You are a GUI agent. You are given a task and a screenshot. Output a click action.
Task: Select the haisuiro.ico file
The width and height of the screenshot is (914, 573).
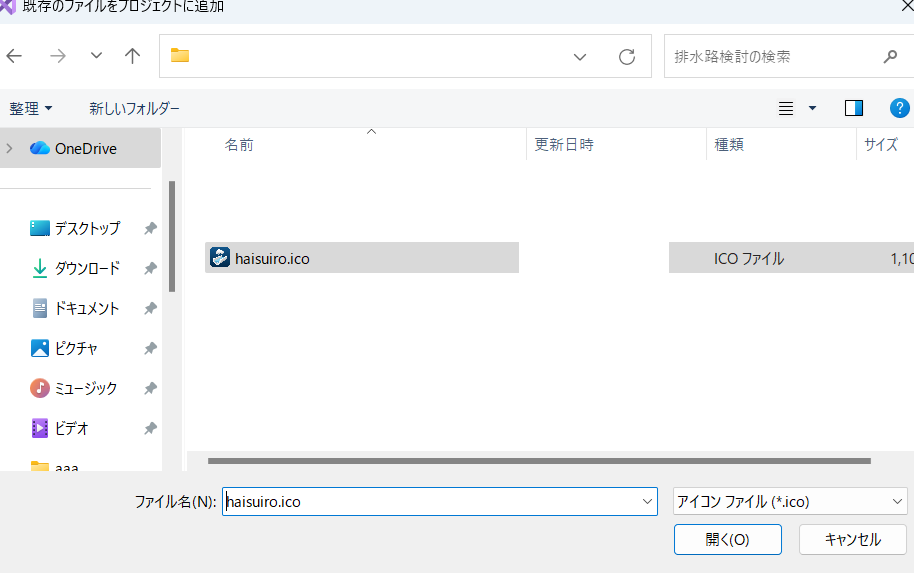coord(272,258)
